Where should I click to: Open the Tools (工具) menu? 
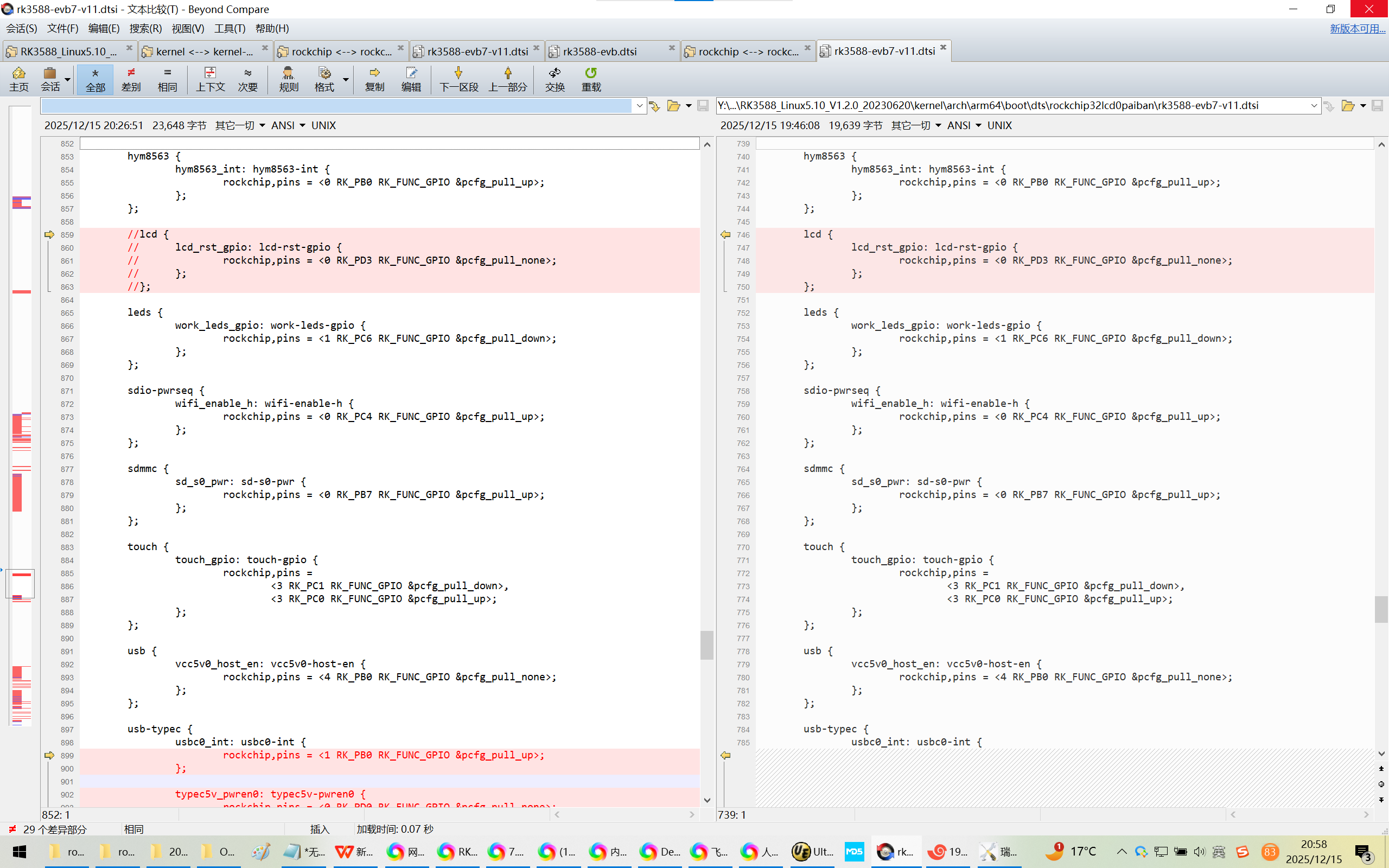[x=230, y=28]
